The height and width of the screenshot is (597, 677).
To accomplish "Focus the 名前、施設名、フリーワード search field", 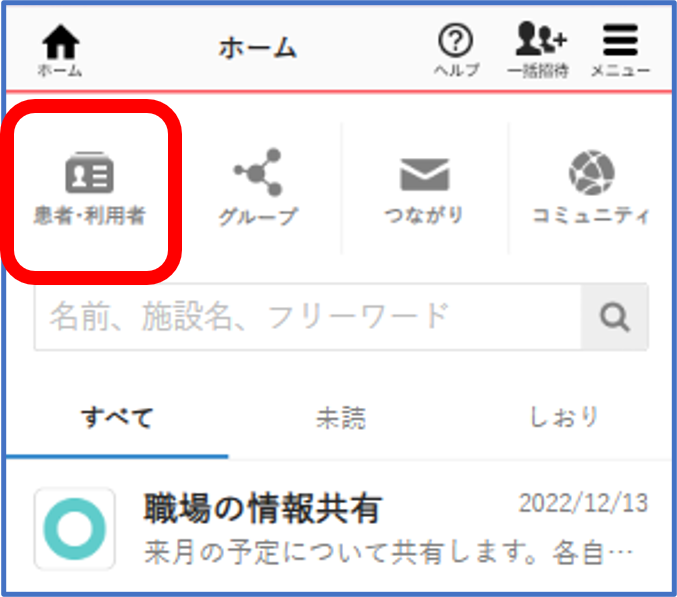I will click(308, 317).
